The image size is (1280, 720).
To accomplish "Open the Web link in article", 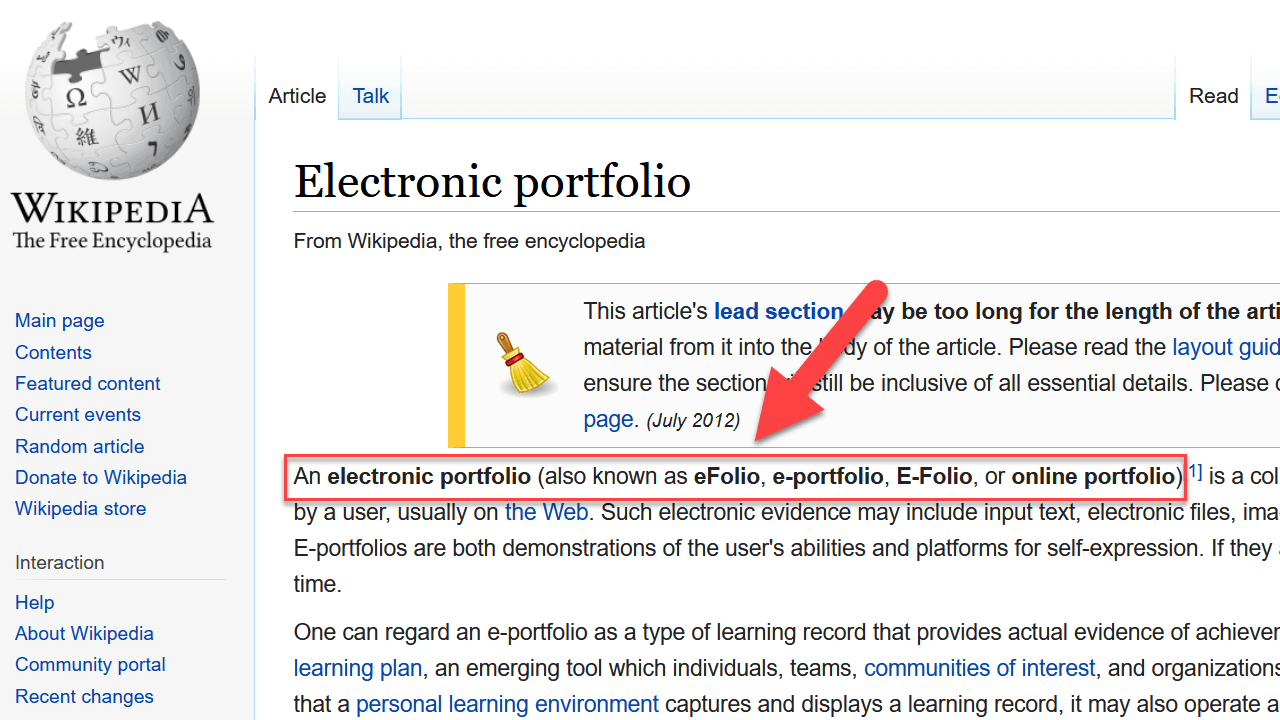I will 546,513.
